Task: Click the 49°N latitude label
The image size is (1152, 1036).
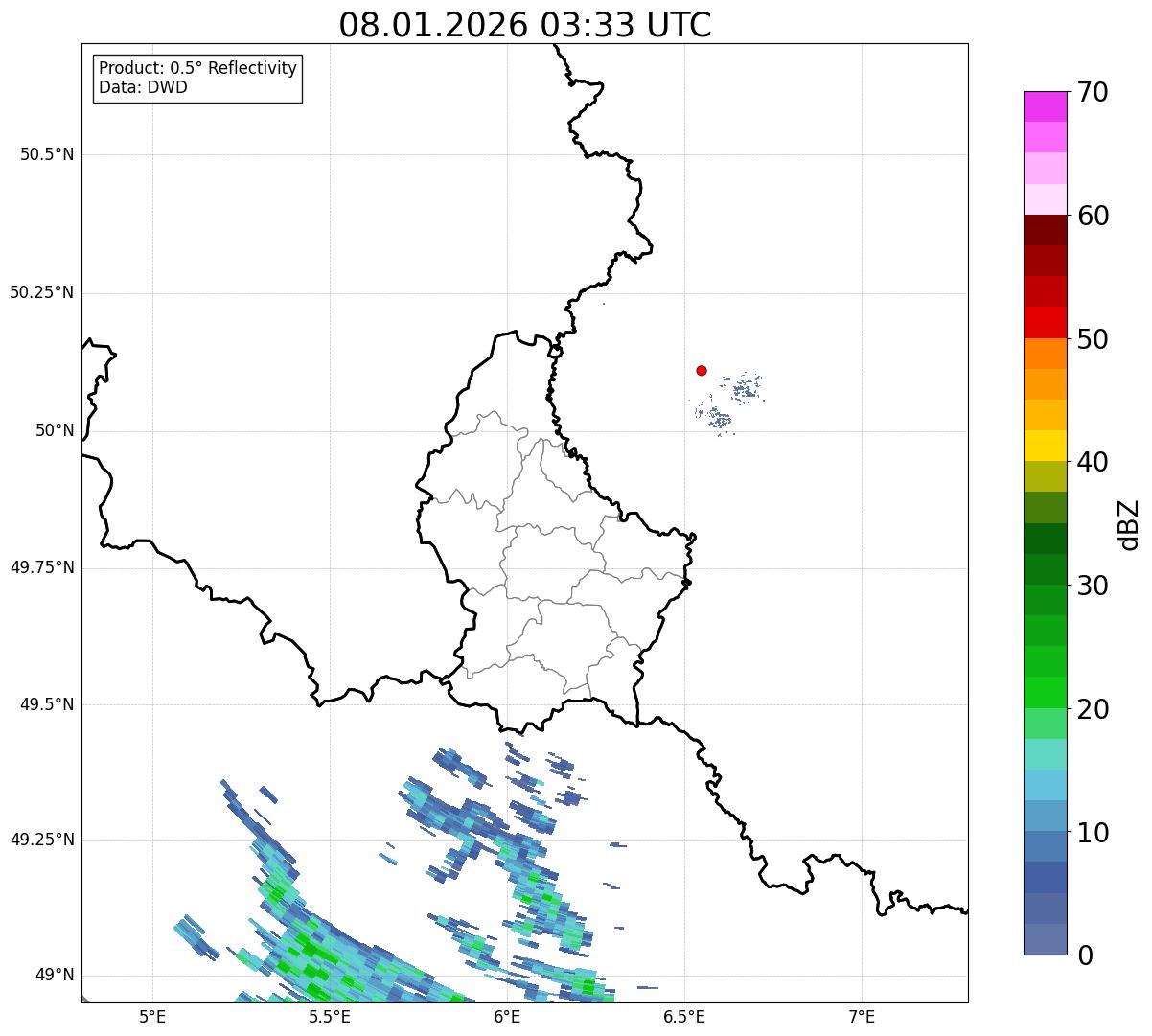Action: coord(55,976)
